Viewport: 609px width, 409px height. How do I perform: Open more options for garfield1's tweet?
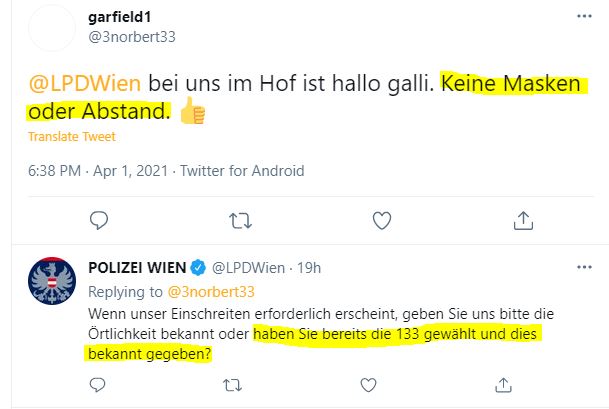click(584, 16)
